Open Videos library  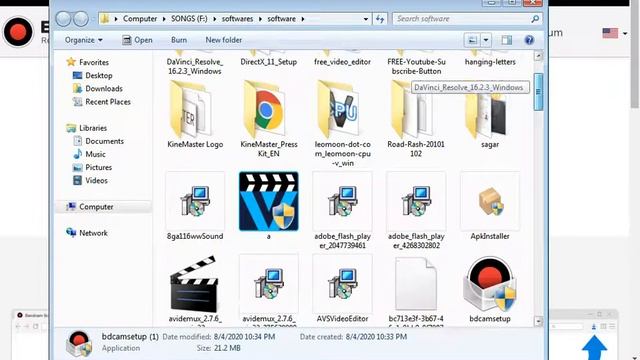pyautogui.click(x=90, y=180)
